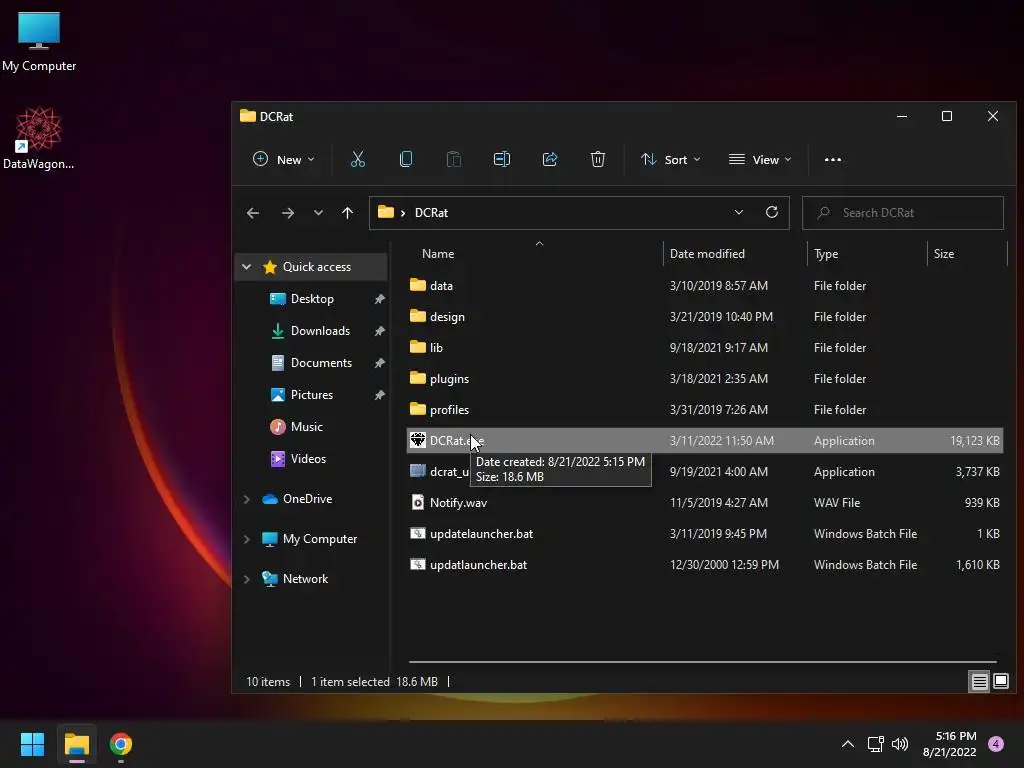
Task: Show hidden system tray icons
Action: coord(848,744)
